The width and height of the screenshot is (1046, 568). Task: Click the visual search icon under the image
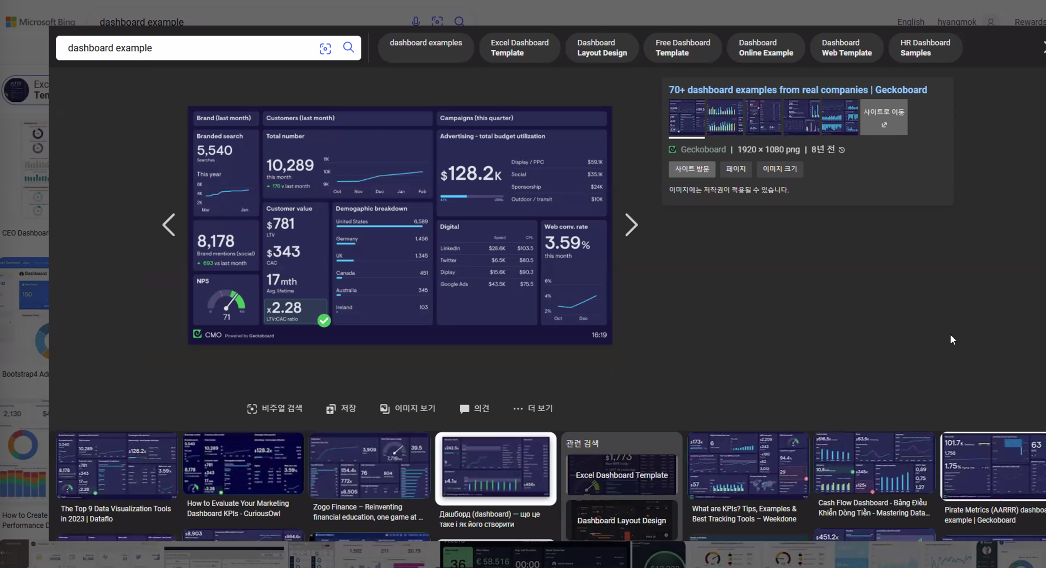(x=251, y=408)
